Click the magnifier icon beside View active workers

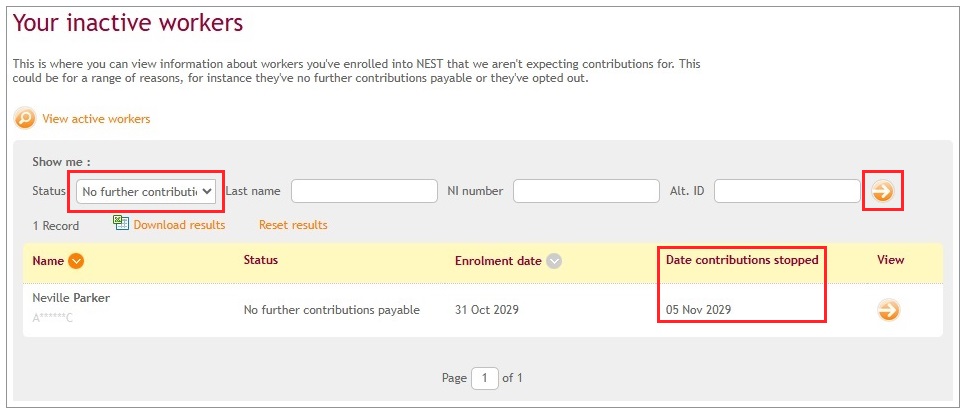25,118
